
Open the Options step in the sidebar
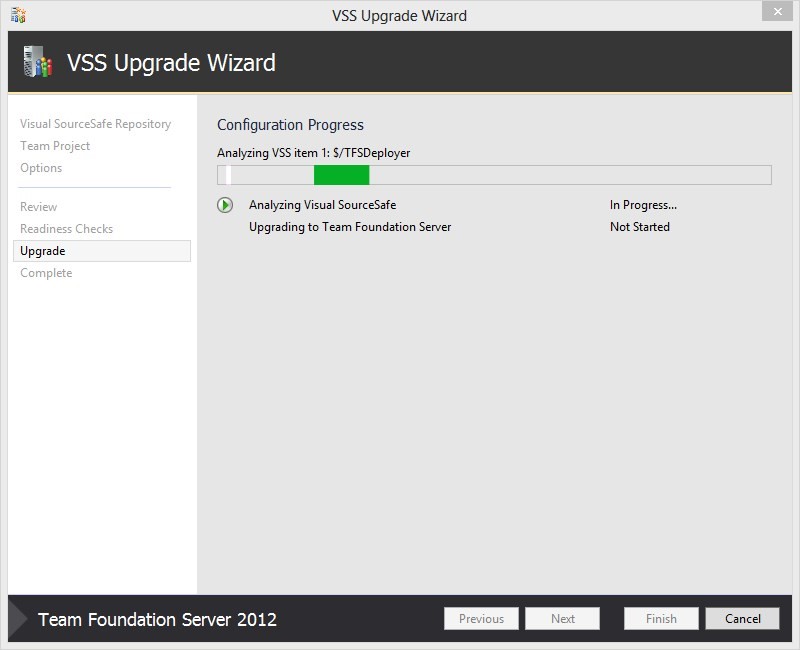coord(41,168)
